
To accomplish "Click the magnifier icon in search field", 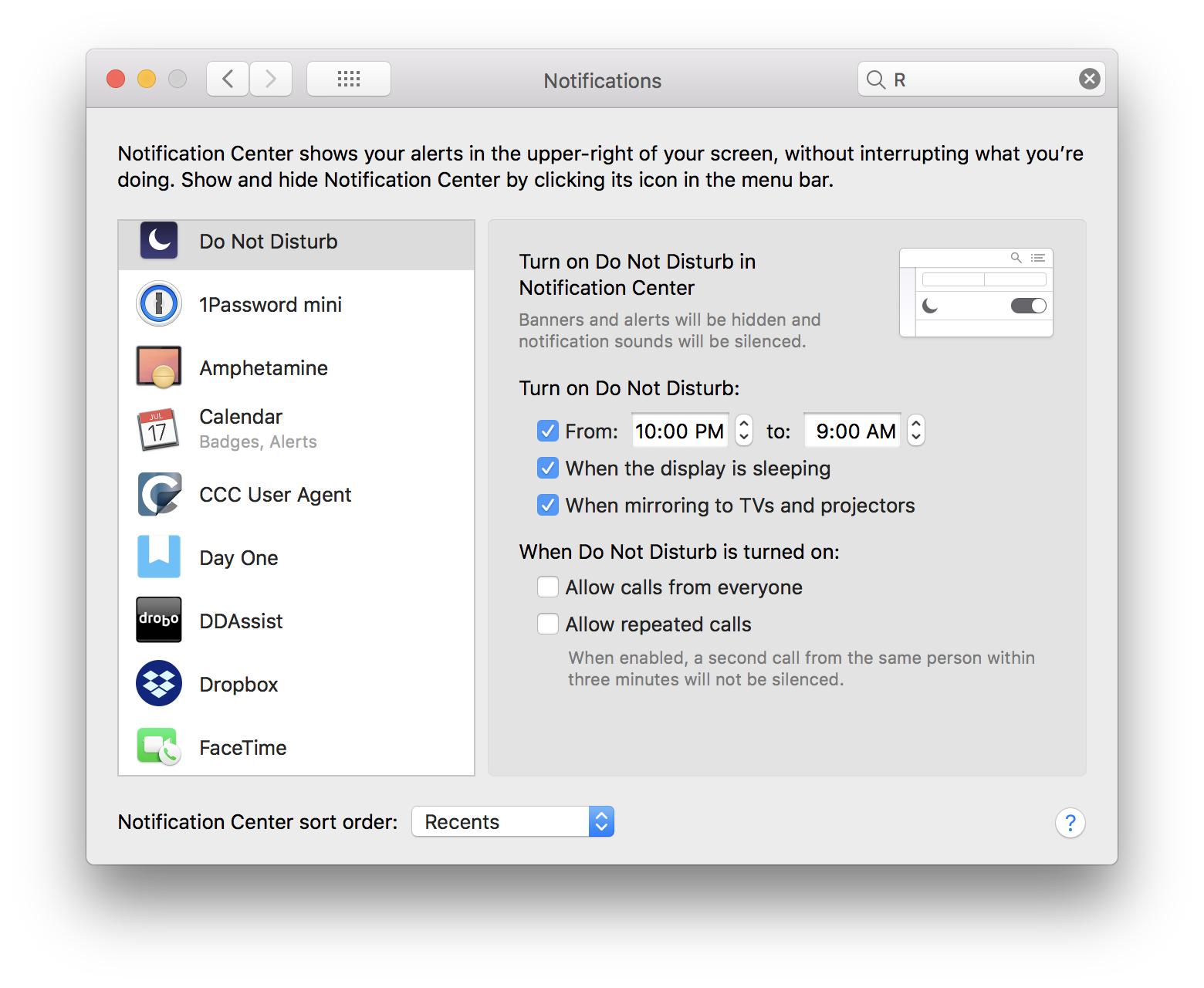I will point(876,80).
